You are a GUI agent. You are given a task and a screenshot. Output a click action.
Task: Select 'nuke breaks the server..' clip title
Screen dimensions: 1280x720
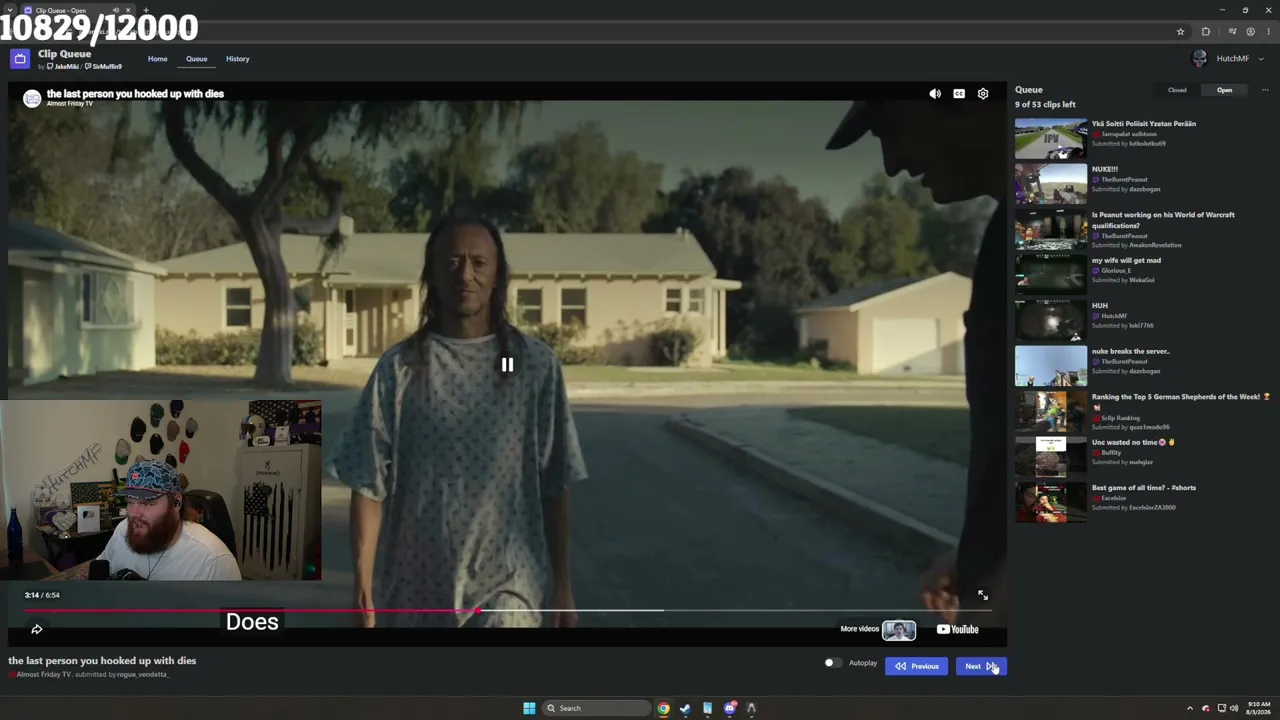pos(1130,351)
